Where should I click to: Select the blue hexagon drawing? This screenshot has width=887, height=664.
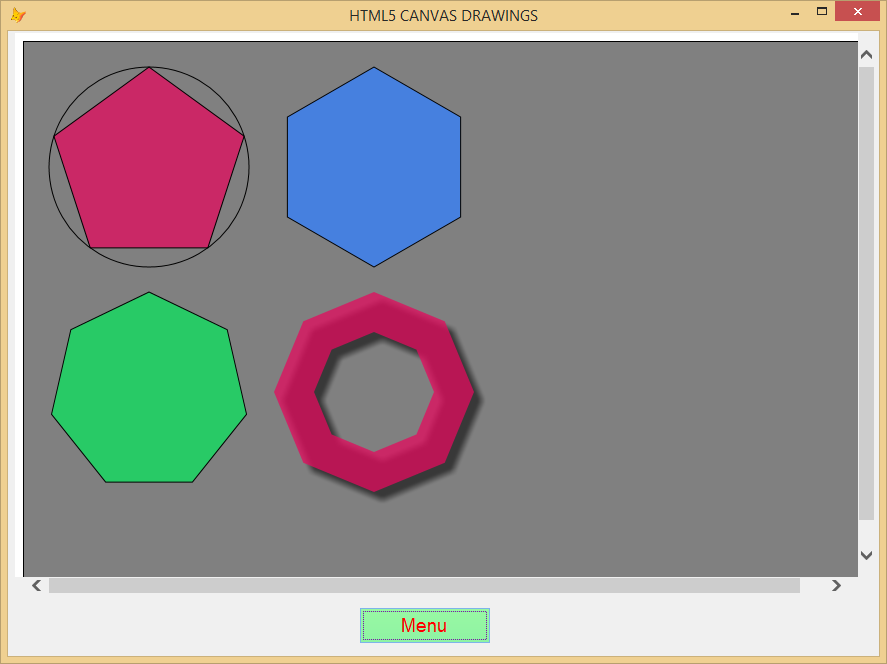[x=373, y=165]
